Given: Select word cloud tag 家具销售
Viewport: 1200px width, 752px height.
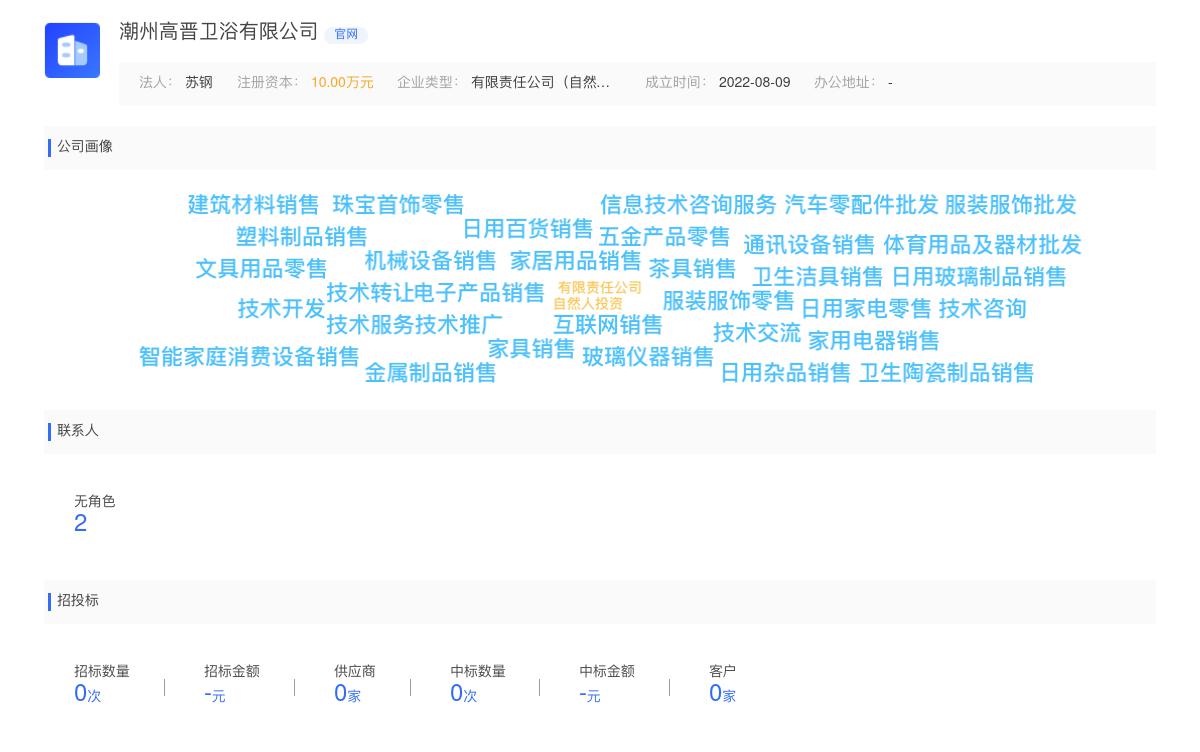Looking at the screenshot, I should (532, 349).
